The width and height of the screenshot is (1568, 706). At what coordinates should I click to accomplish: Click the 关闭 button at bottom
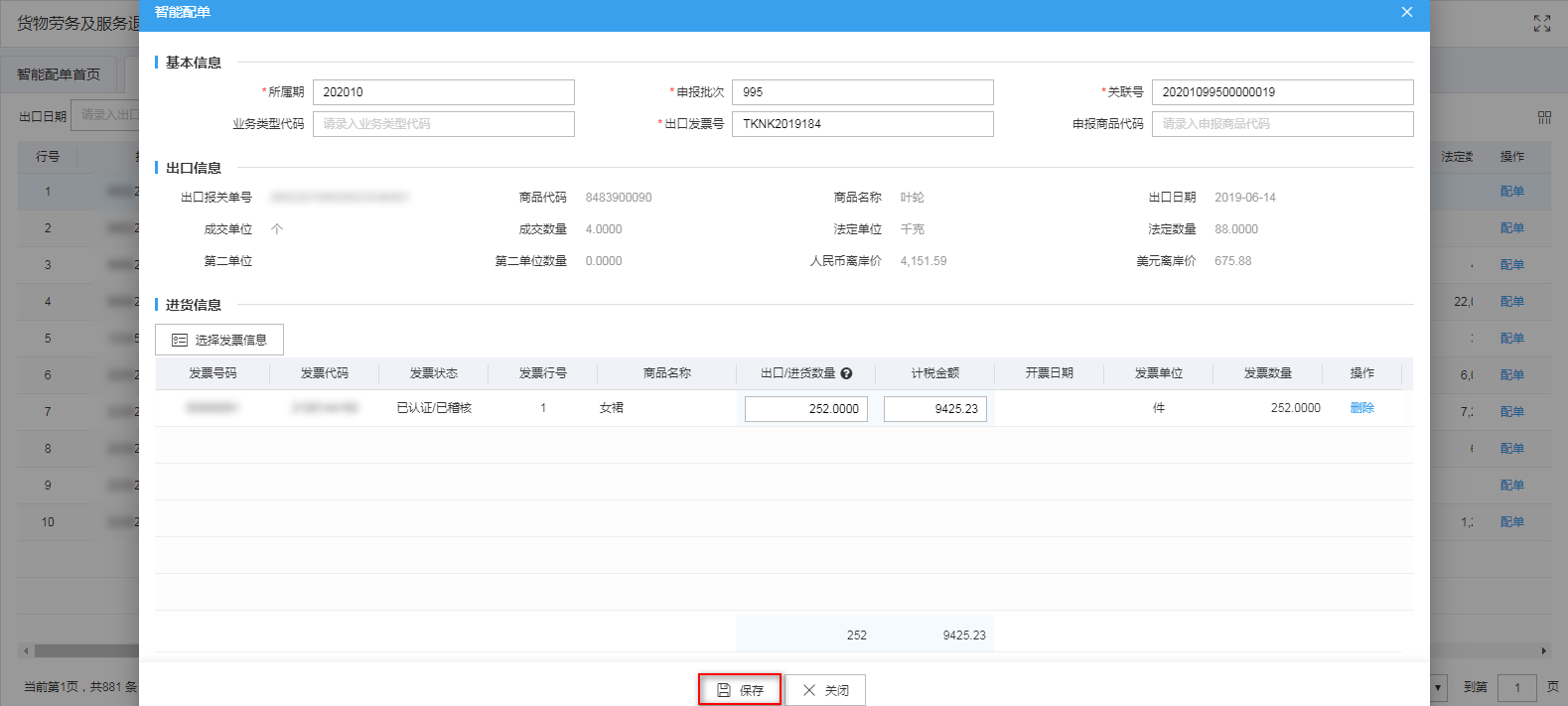(825, 690)
